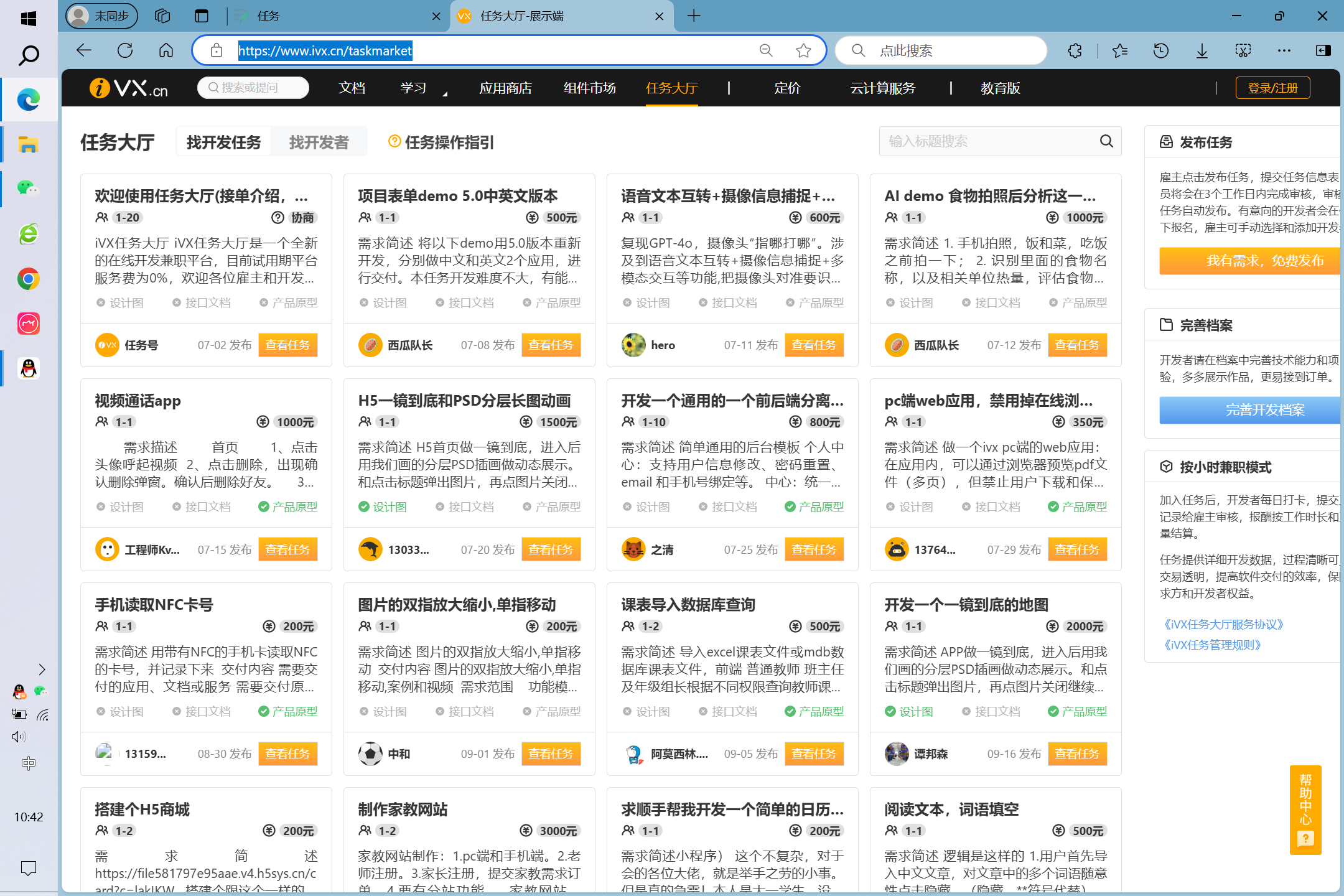Screen dimensions: 1344x896
Task: Focus the 点此搜索 browser search box
Action: coord(941,50)
